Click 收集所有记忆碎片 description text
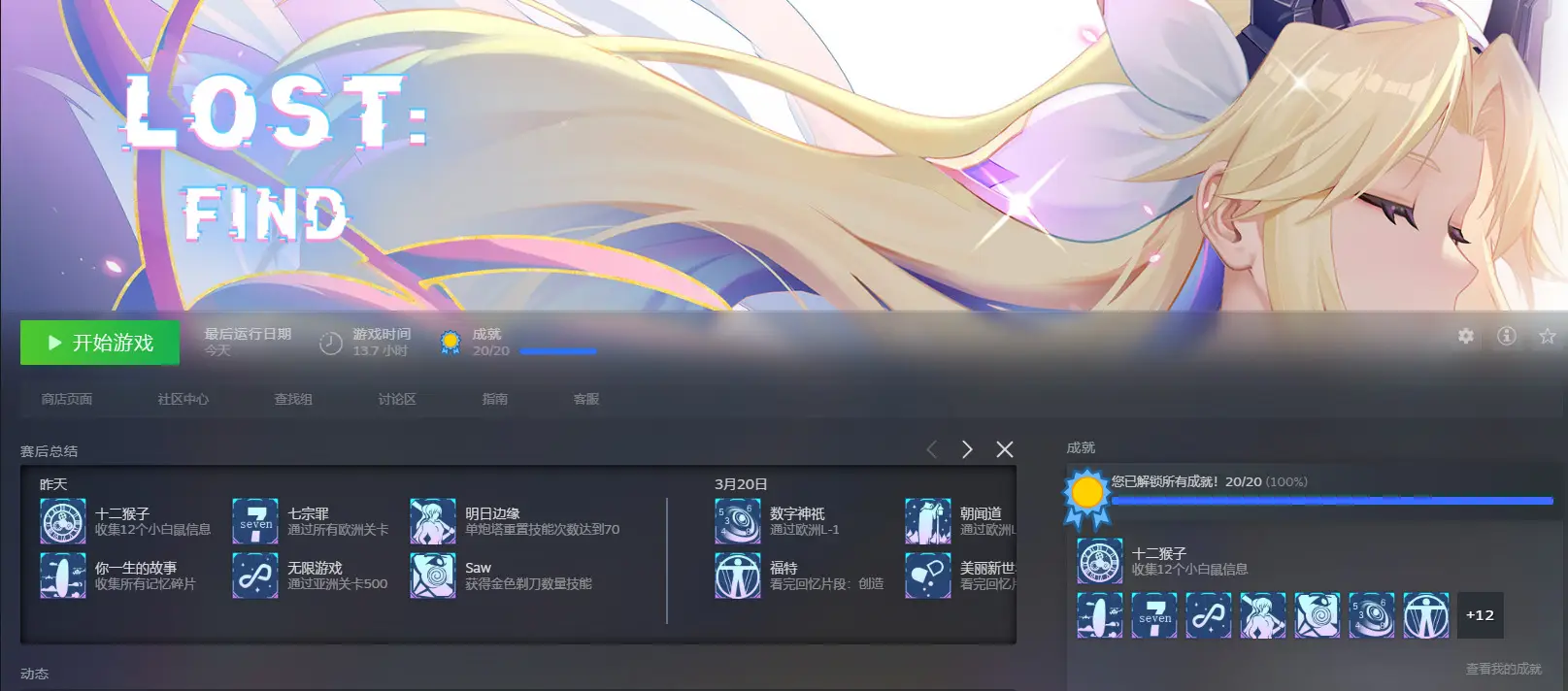This screenshot has height=691, width=1568. 146,584
